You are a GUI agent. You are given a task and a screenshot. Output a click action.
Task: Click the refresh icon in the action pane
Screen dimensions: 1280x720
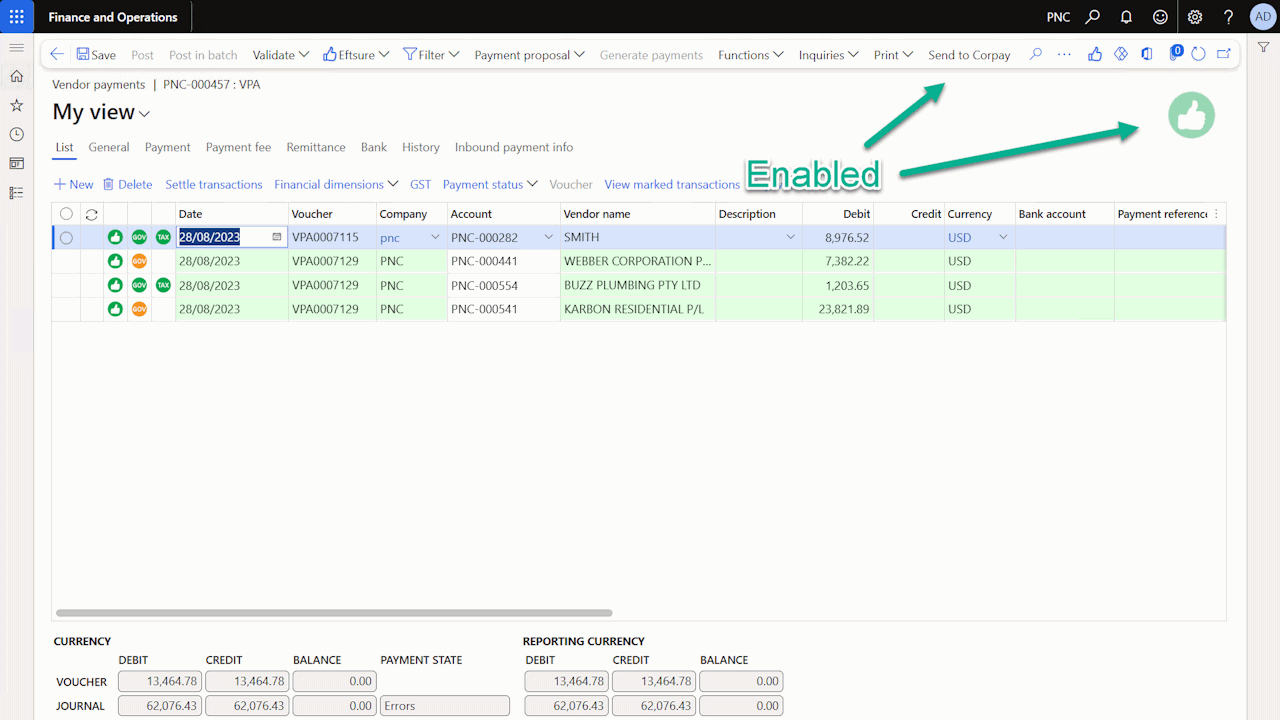1198,54
